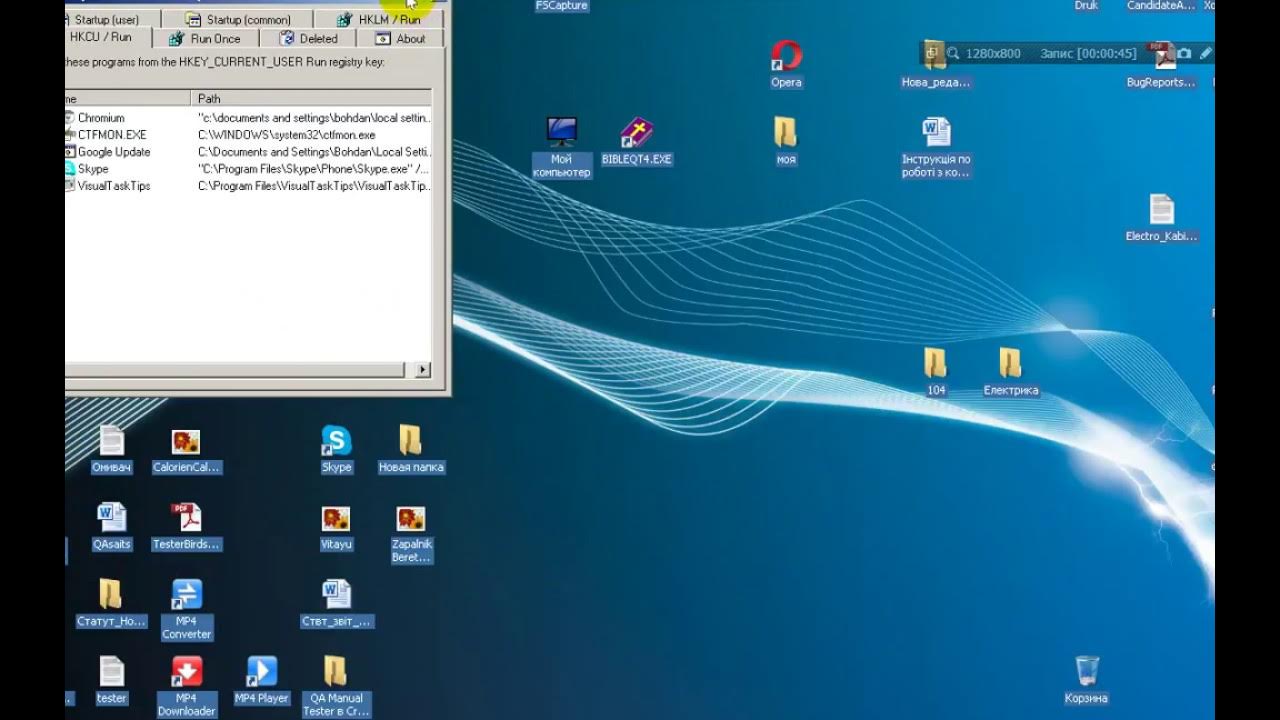Select the MP4 Converter shortcut
The height and width of the screenshot is (720, 1280).
pos(186,609)
